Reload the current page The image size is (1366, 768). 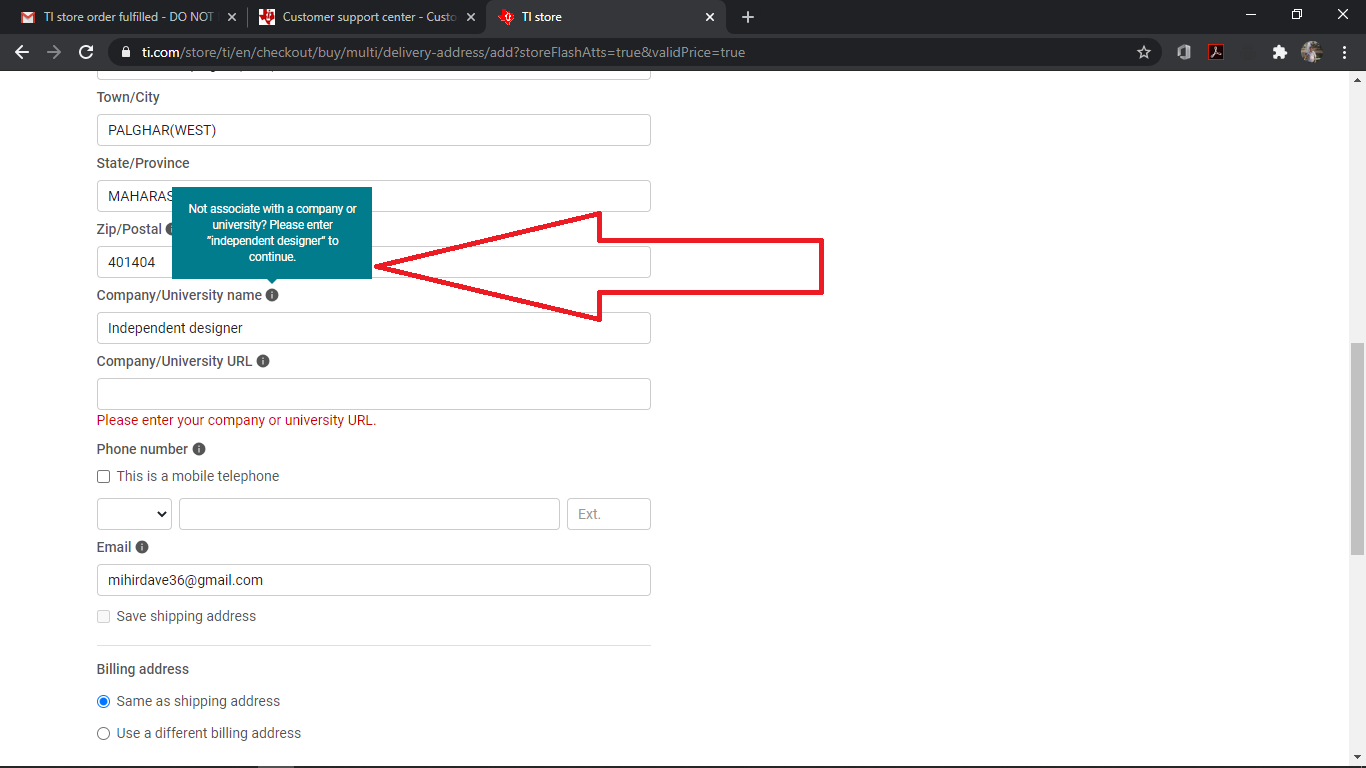click(86, 52)
